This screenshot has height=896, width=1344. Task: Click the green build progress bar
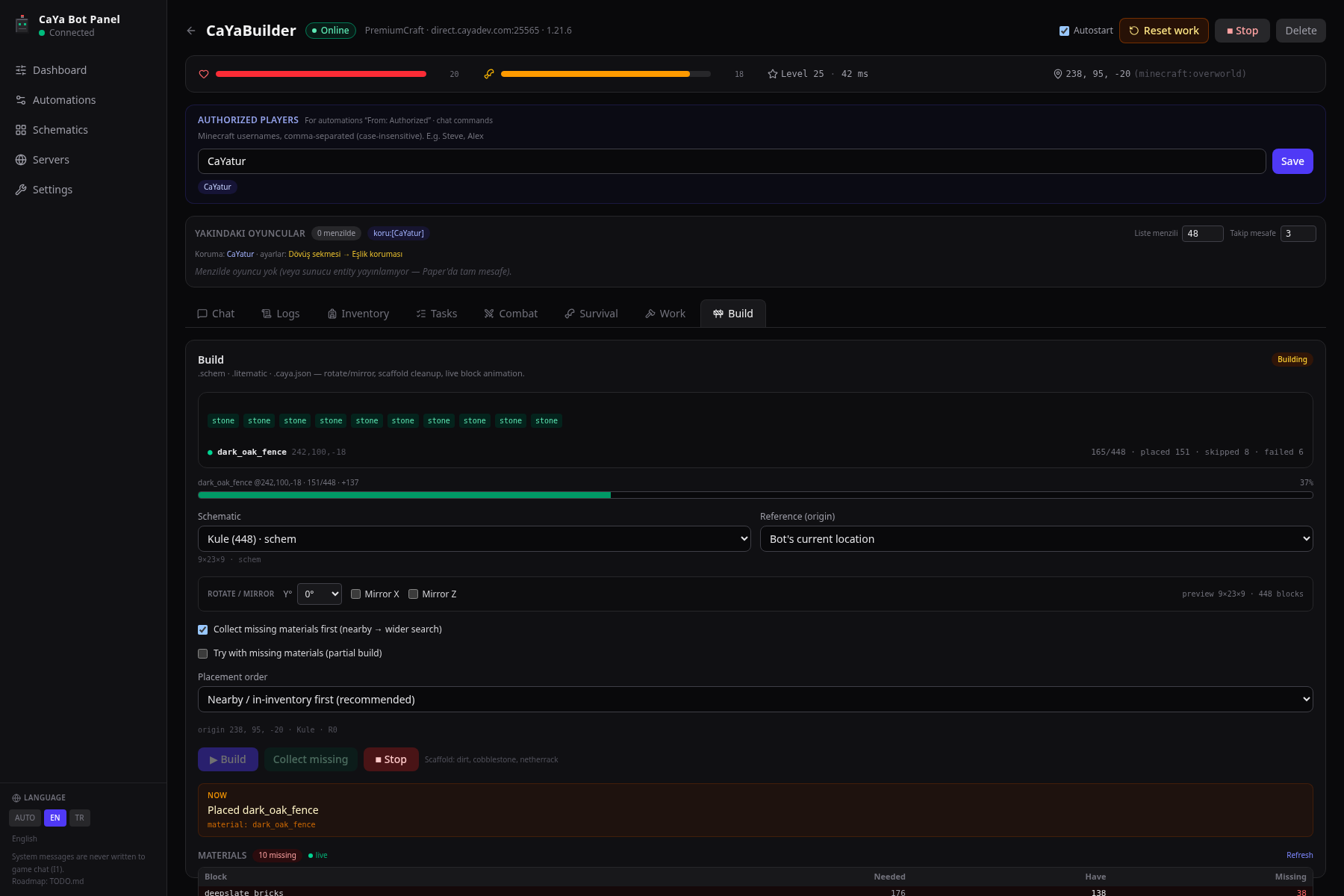(x=756, y=495)
